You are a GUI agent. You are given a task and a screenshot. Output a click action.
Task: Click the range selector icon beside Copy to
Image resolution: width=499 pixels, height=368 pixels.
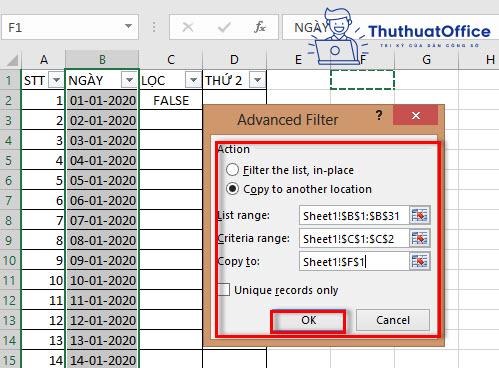point(420,261)
